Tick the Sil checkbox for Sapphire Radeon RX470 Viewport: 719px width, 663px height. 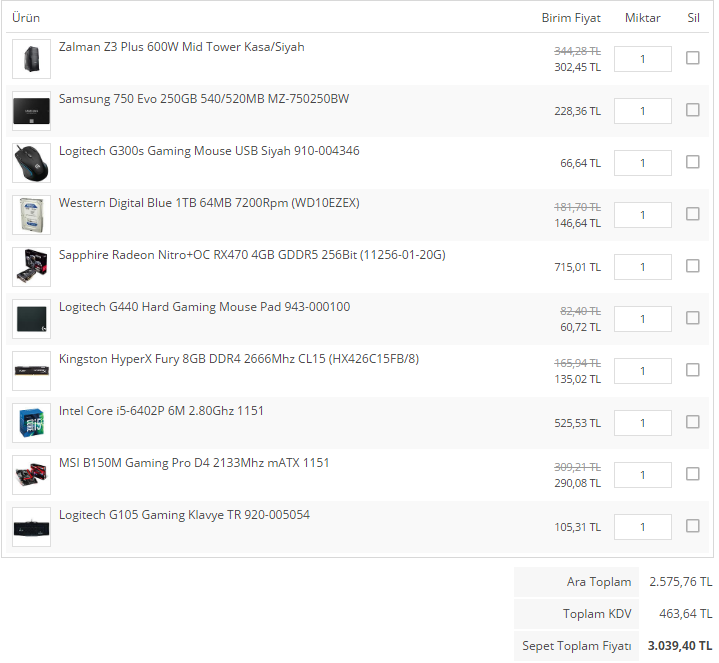692,266
